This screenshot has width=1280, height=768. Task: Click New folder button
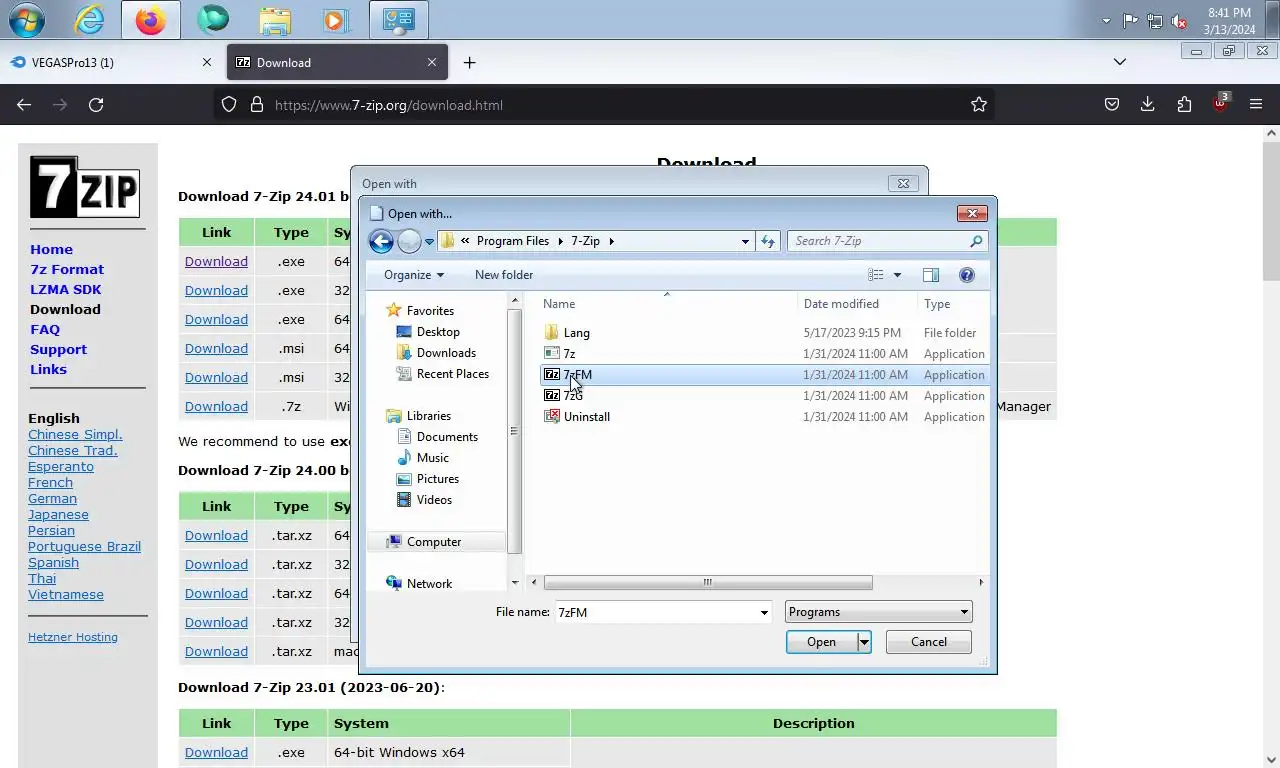click(504, 275)
